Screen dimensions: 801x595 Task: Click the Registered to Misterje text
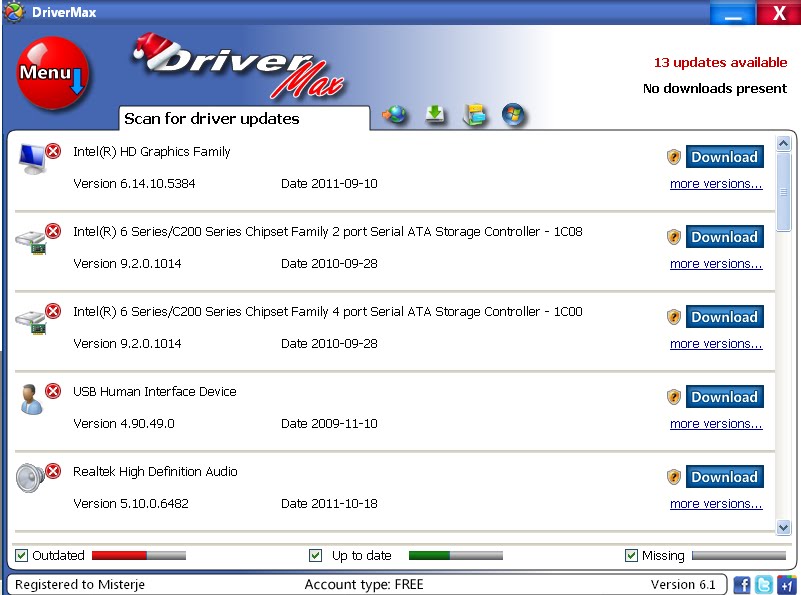pos(80,584)
